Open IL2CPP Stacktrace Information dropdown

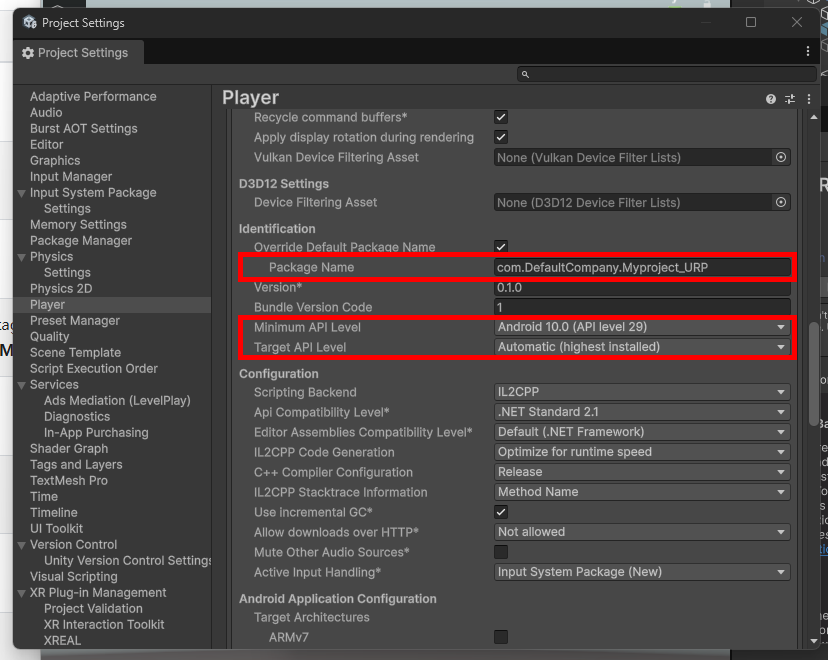click(x=642, y=492)
